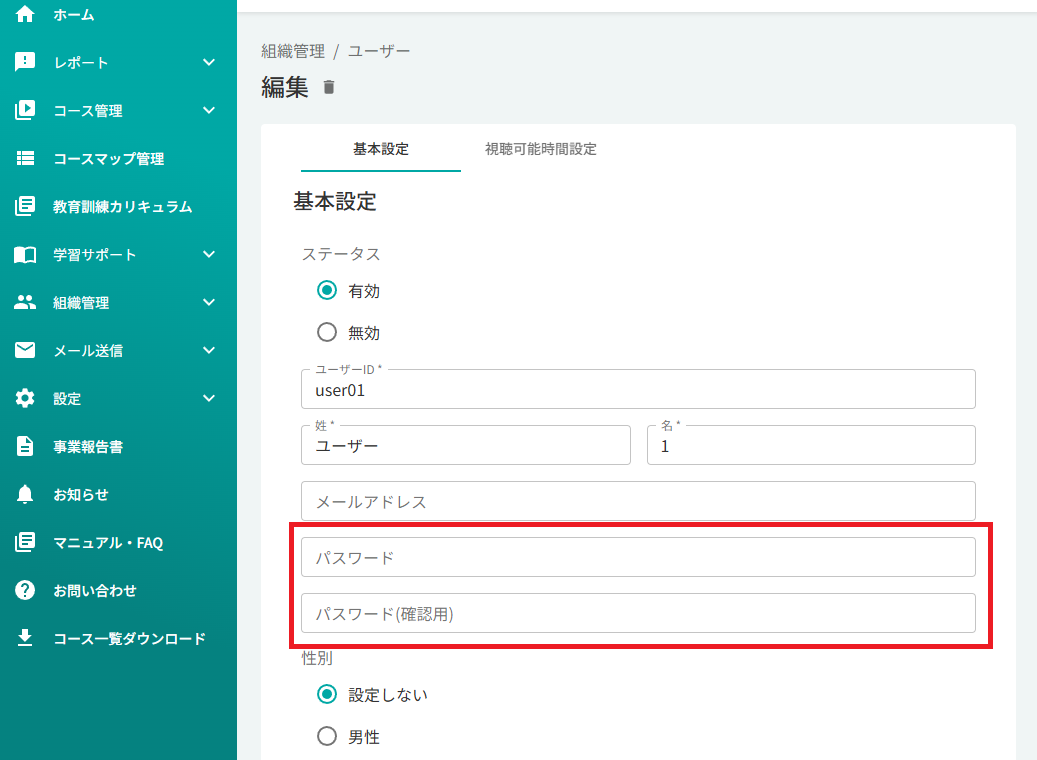This screenshot has height=760, width=1037.
Task: Select the 無効 status radio button
Action: pyautogui.click(x=327, y=332)
